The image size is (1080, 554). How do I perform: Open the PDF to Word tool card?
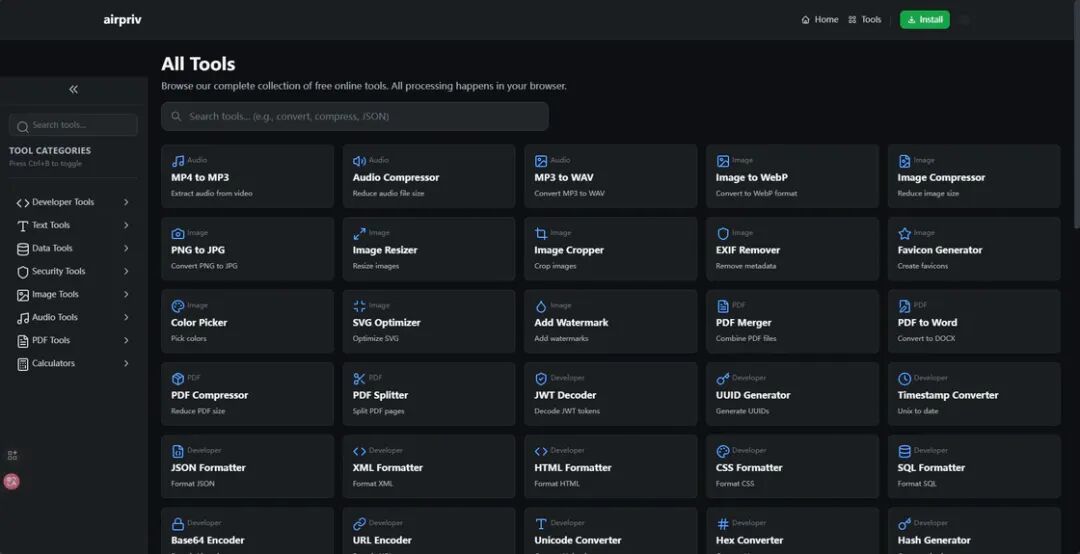click(974, 321)
